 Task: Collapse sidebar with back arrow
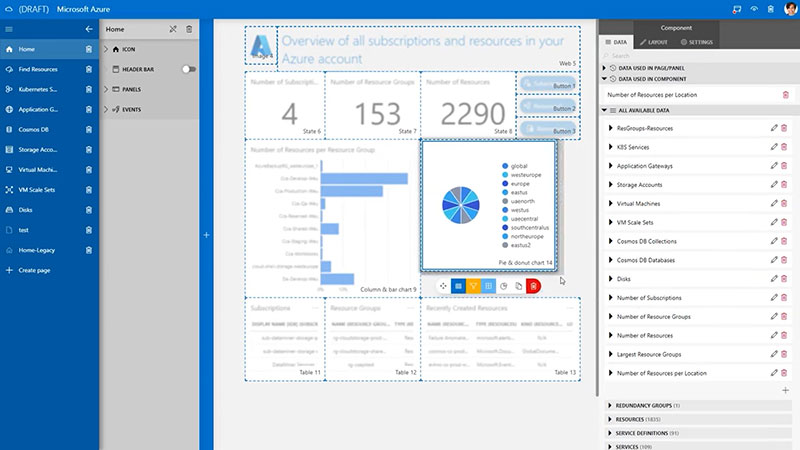coord(89,29)
